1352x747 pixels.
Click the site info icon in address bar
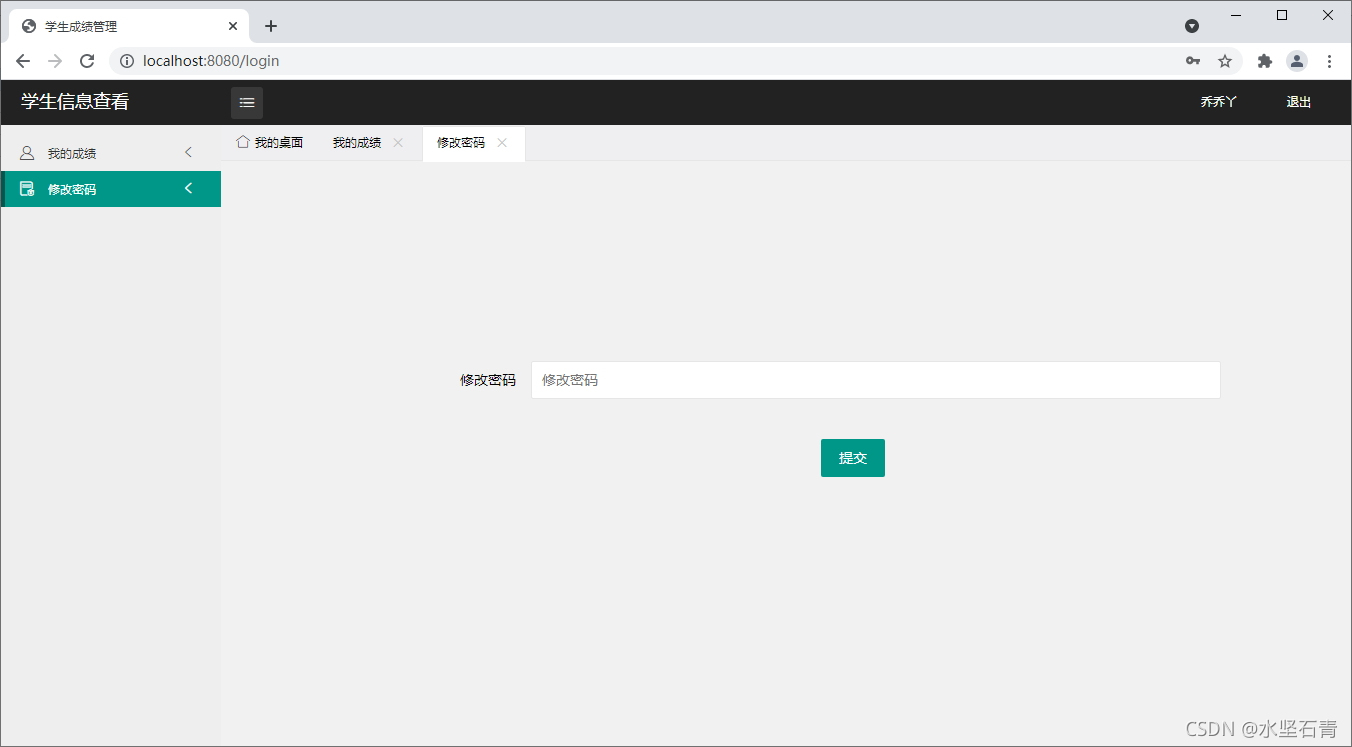coord(126,61)
